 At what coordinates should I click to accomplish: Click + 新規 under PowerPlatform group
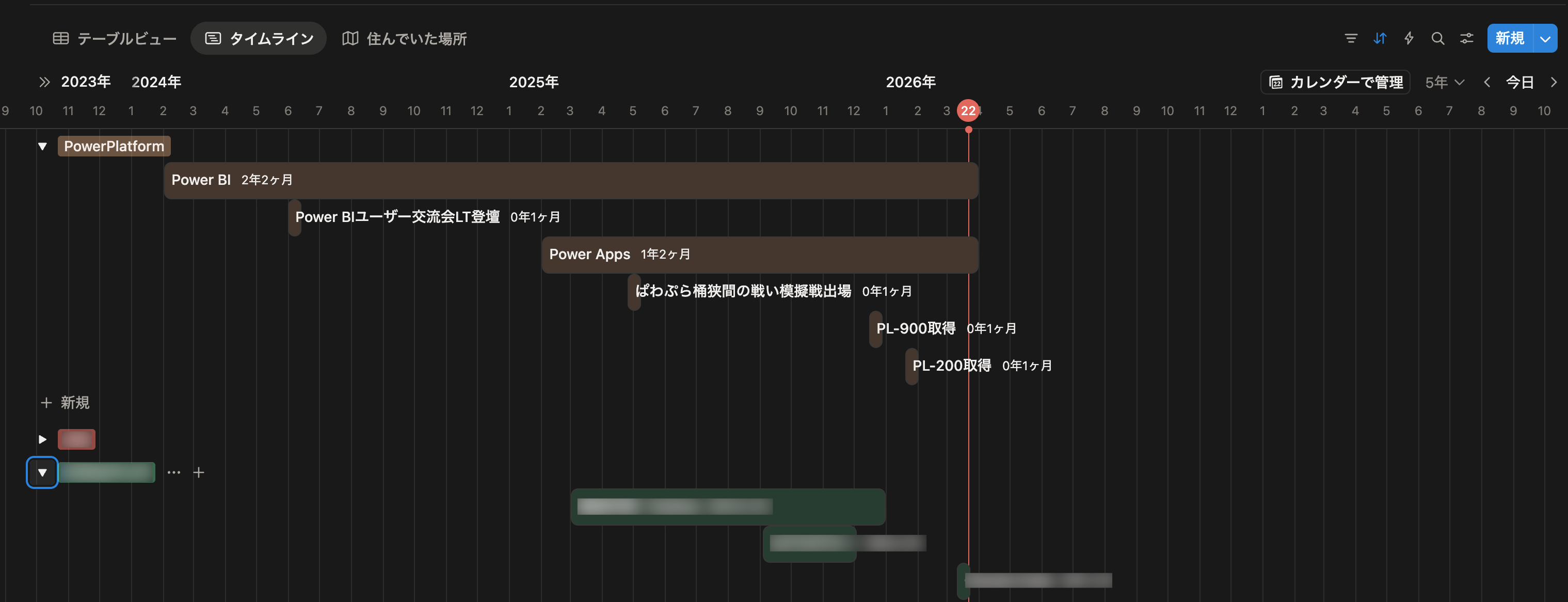pos(65,402)
